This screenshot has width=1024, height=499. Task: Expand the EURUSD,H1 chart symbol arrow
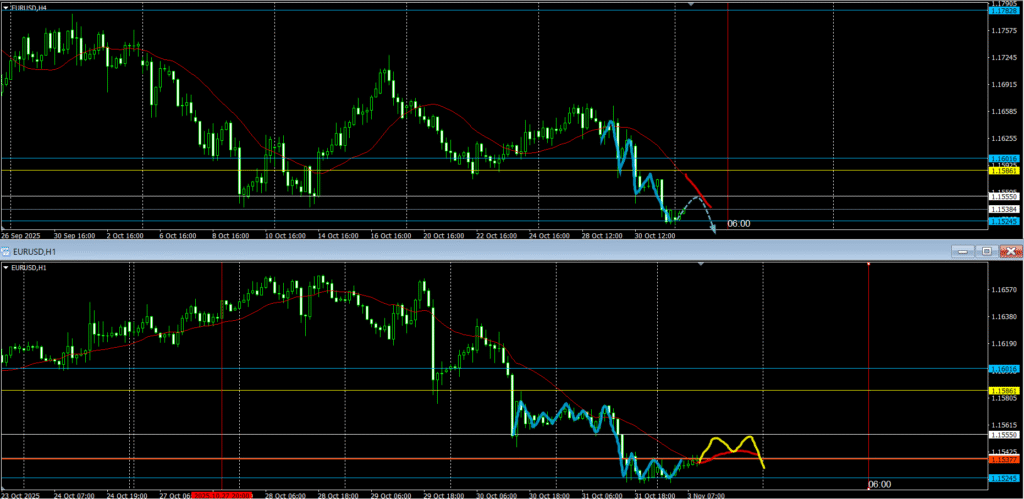pyautogui.click(x=6, y=268)
